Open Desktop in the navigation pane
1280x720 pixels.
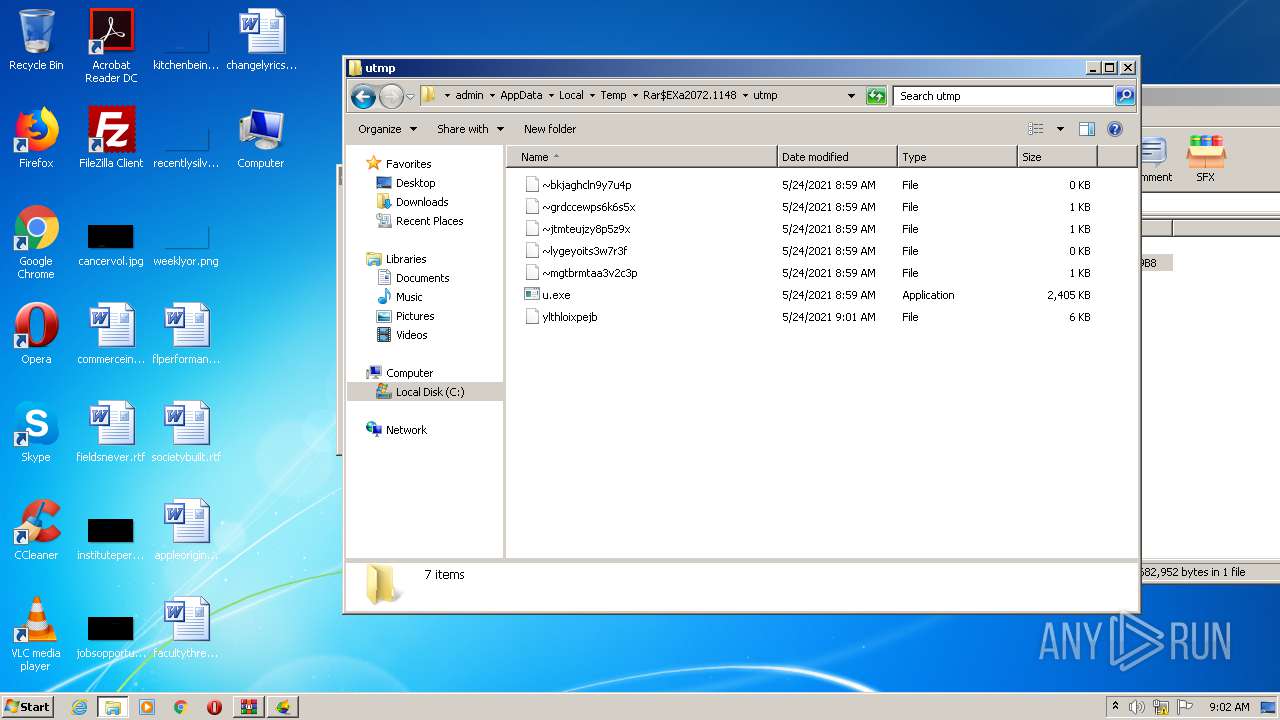point(415,183)
